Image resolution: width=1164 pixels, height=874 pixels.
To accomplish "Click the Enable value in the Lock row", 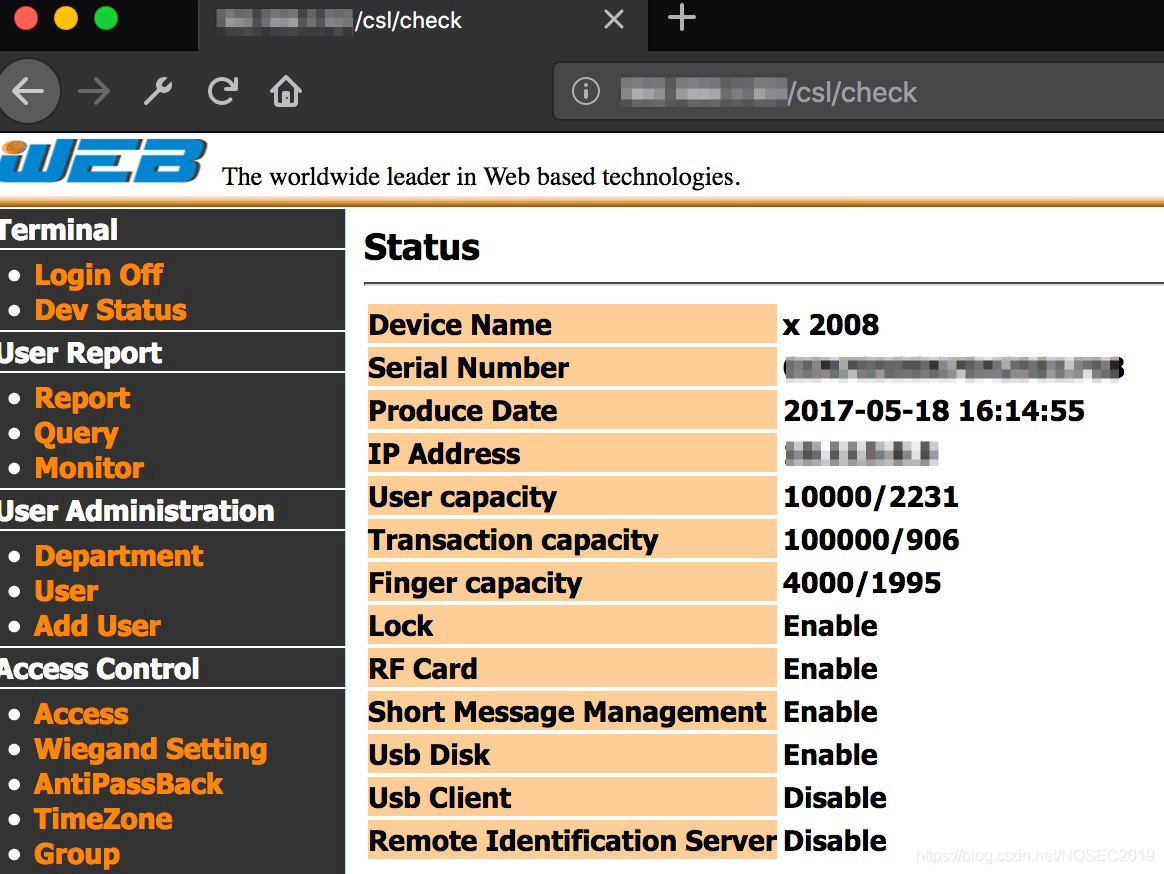I will pos(831,626).
